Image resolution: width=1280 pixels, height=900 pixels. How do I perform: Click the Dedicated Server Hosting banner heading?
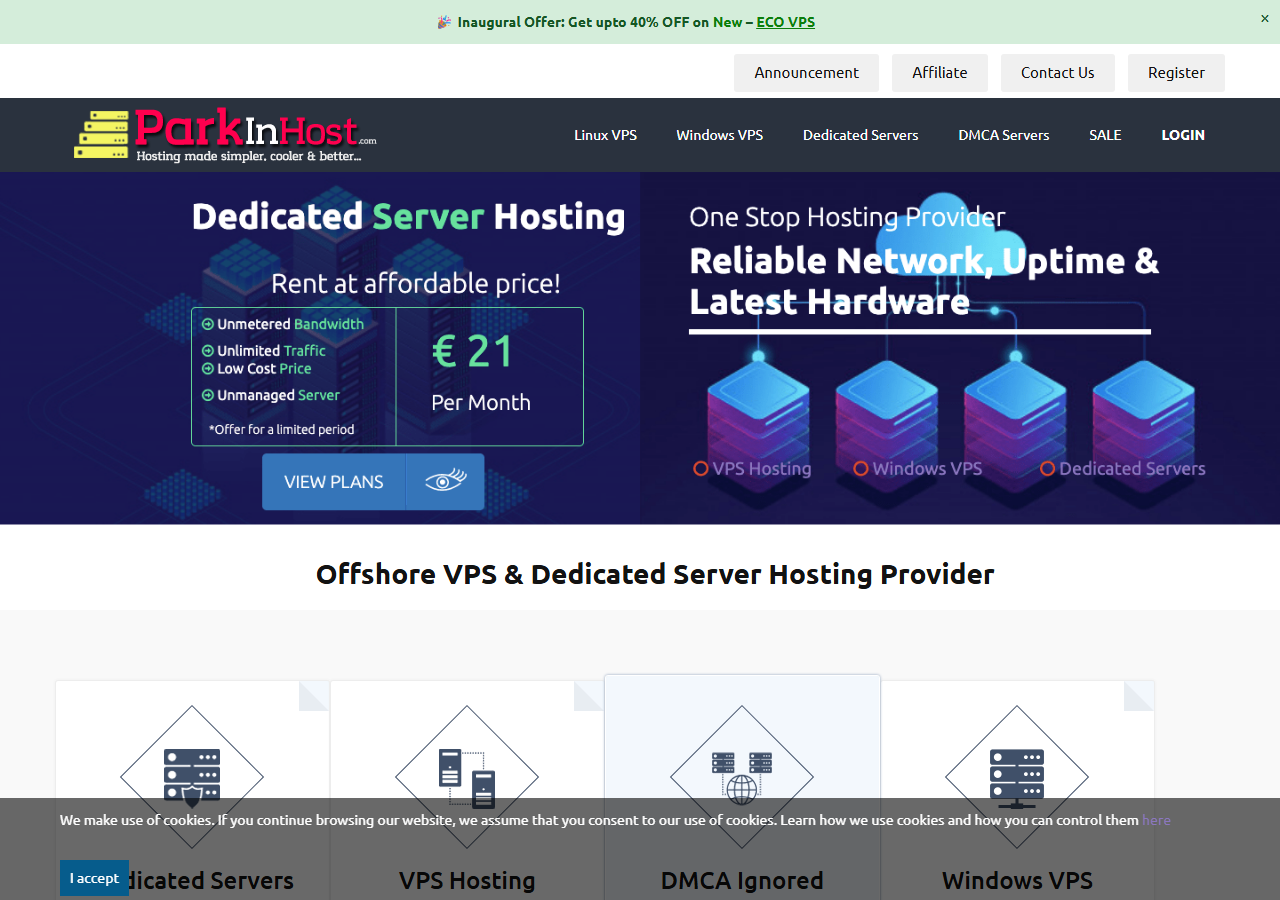point(408,217)
